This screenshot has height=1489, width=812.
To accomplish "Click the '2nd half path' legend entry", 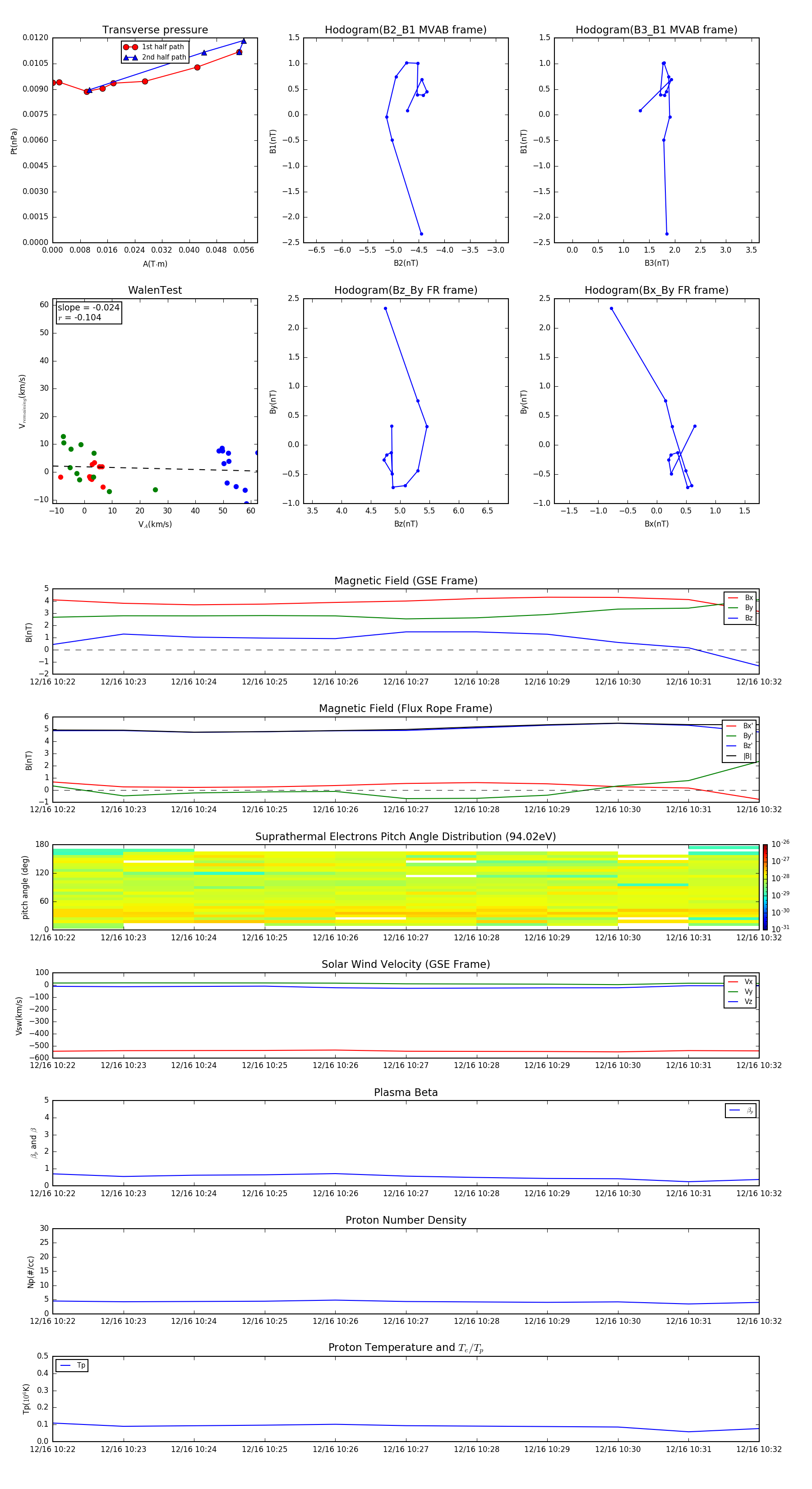I will [155, 57].
